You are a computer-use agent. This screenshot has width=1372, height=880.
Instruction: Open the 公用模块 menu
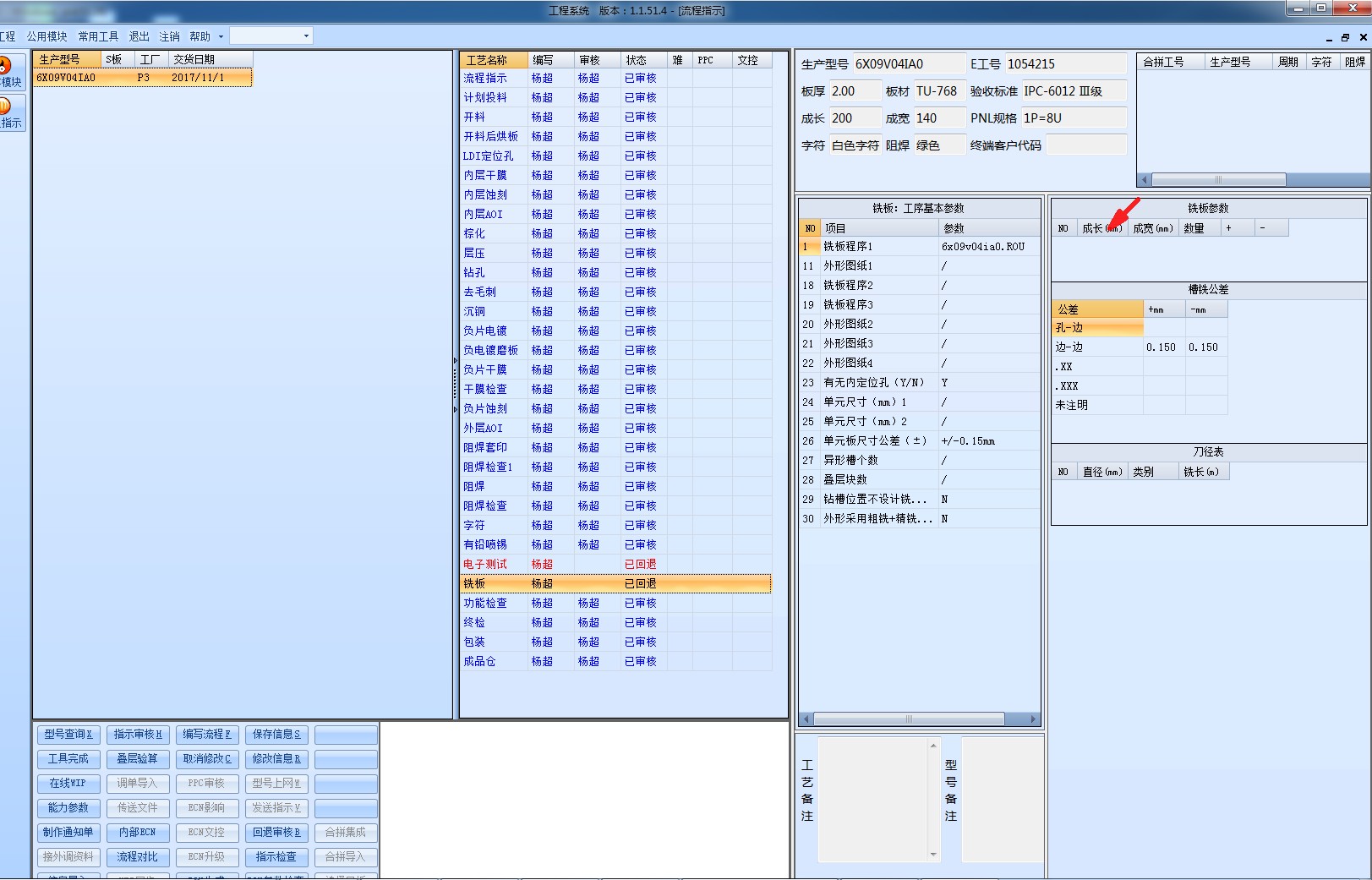[x=46, y=36]
